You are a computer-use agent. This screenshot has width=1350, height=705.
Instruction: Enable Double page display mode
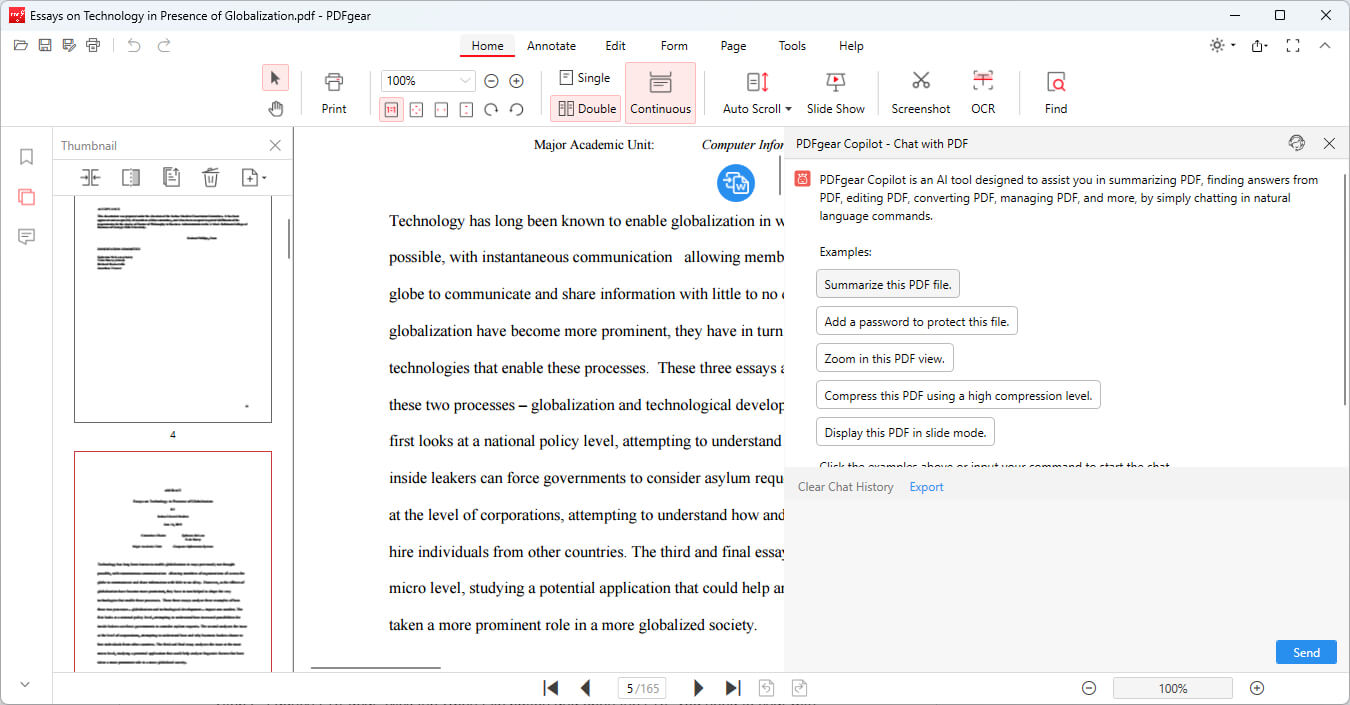pyautogui.click(x=585, y=108)
